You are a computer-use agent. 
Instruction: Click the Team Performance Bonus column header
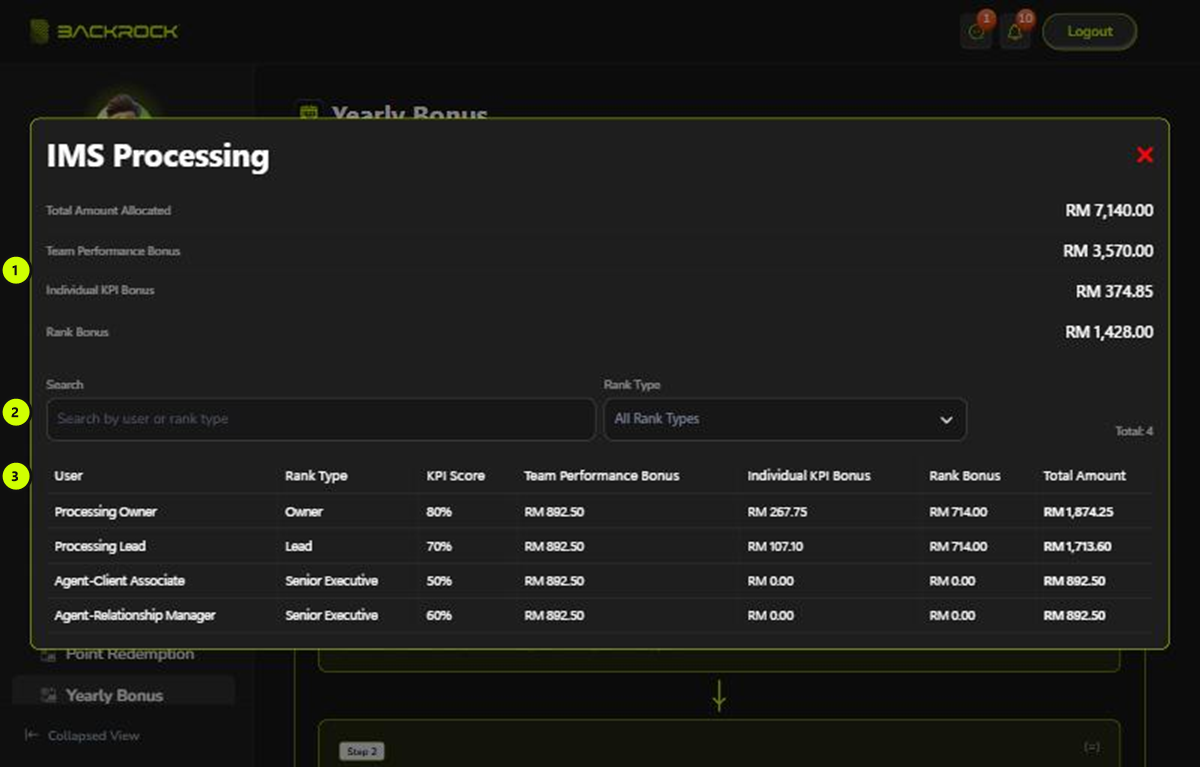602,476
